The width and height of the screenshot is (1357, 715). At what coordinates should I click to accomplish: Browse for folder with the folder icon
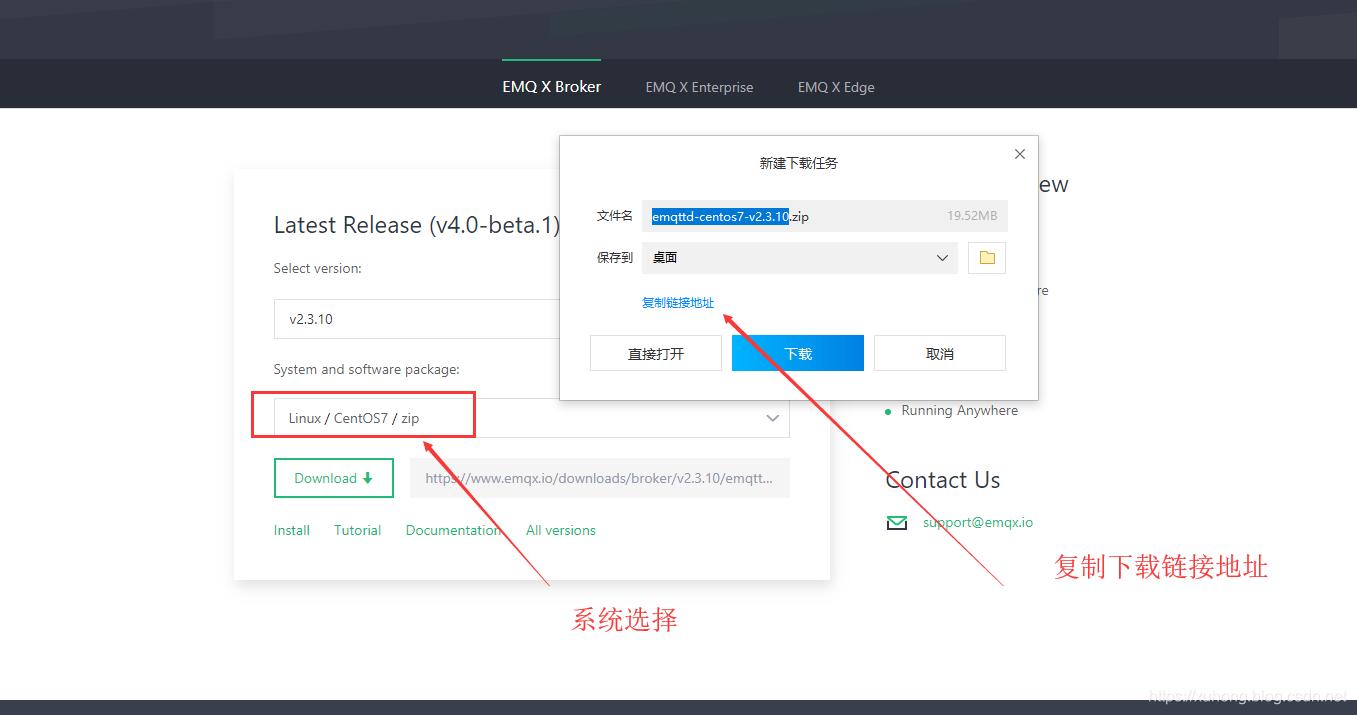point(987,257)
